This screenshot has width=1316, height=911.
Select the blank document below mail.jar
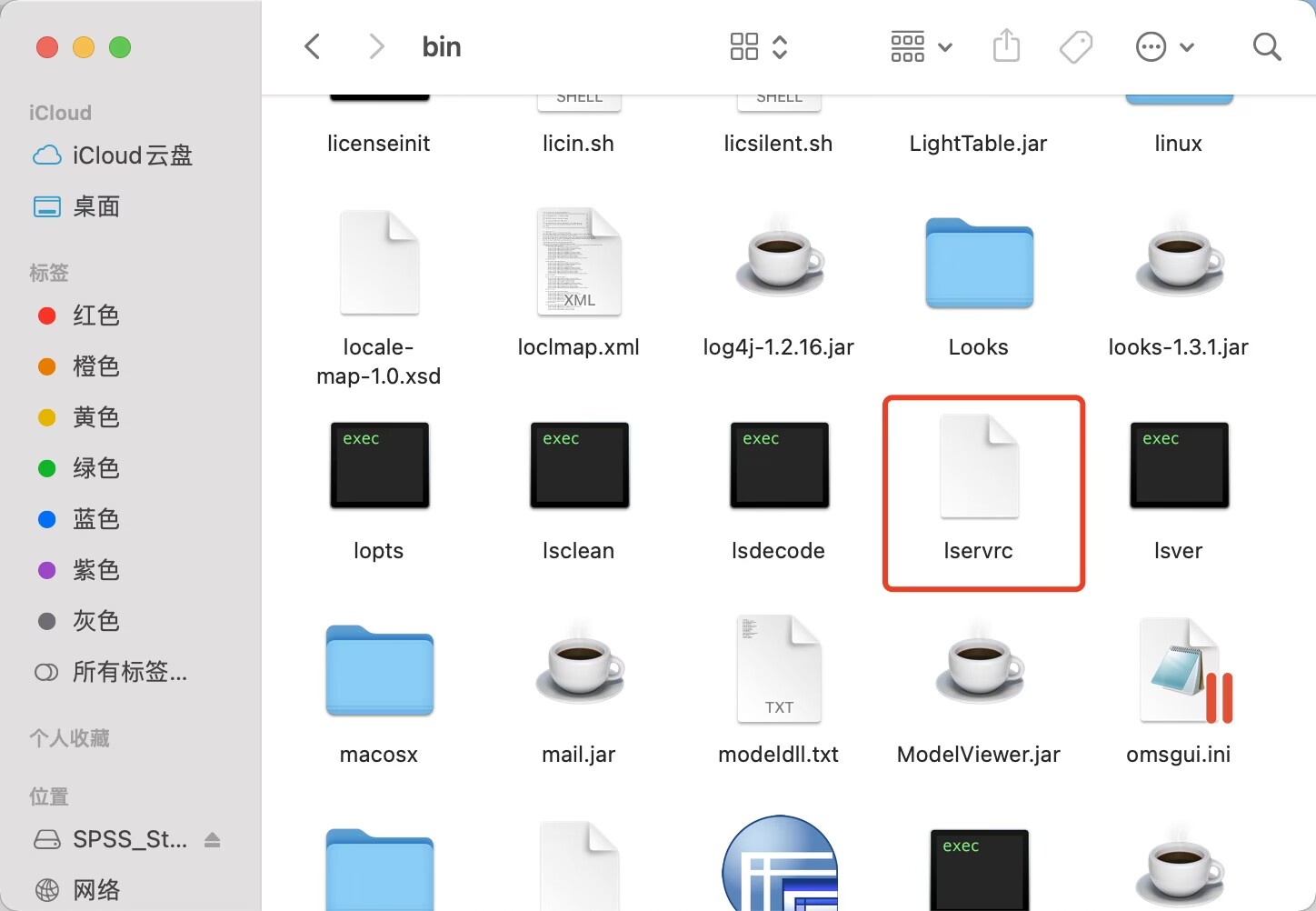click(579, 866)
